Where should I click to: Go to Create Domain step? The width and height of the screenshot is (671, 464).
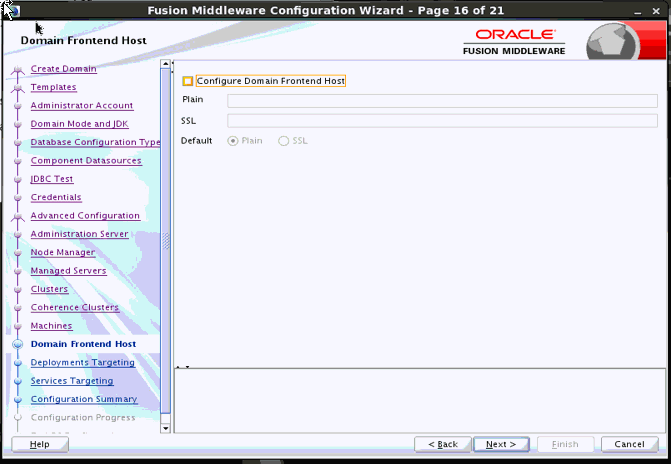pyautogui.click(x=63, y=69)
